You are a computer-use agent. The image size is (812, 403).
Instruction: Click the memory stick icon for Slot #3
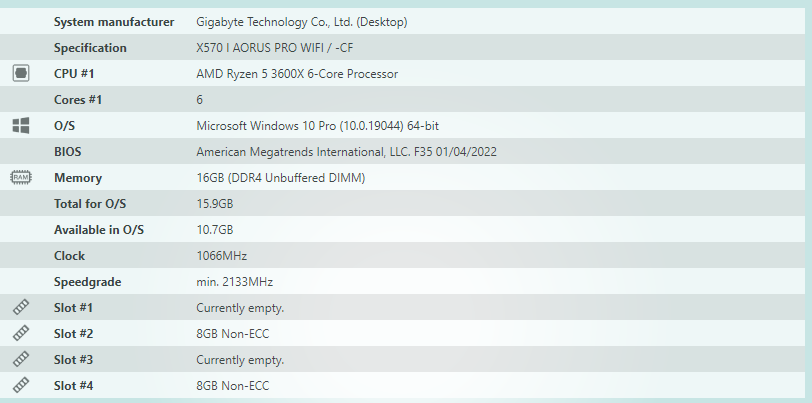21,359
